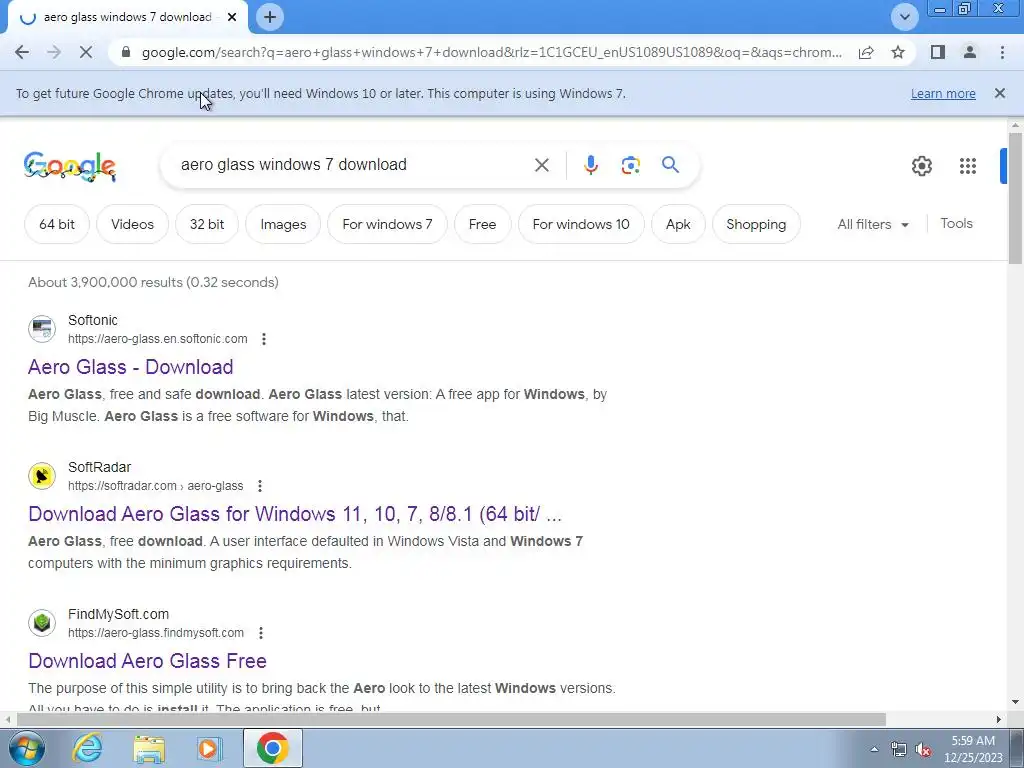Screen dimensions: 1024x768
Task: Click the taskbar clock showing 5:59 AM
Action: pos(973,749)
